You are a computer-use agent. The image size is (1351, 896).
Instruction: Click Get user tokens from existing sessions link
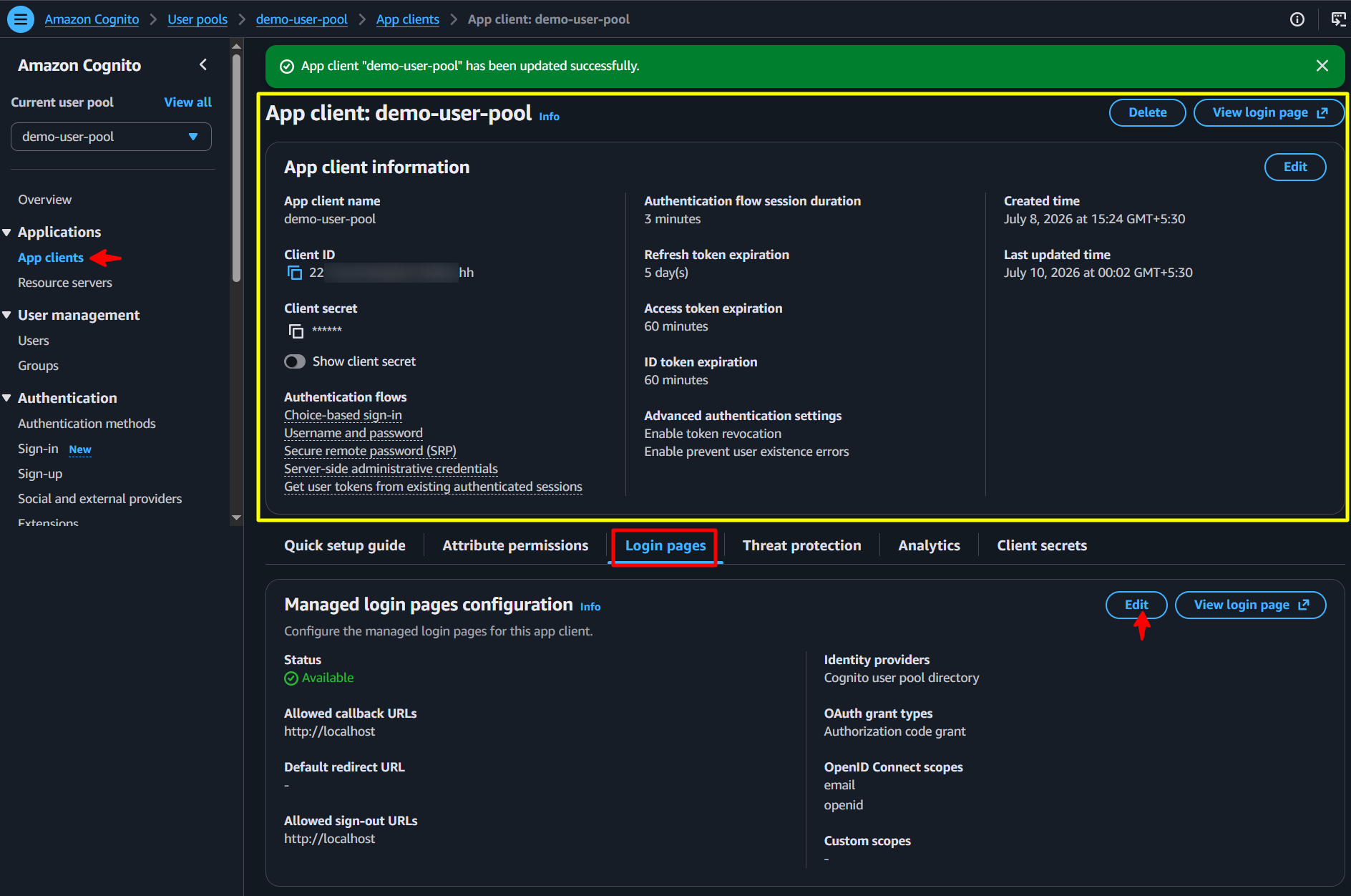coord(433,487)
